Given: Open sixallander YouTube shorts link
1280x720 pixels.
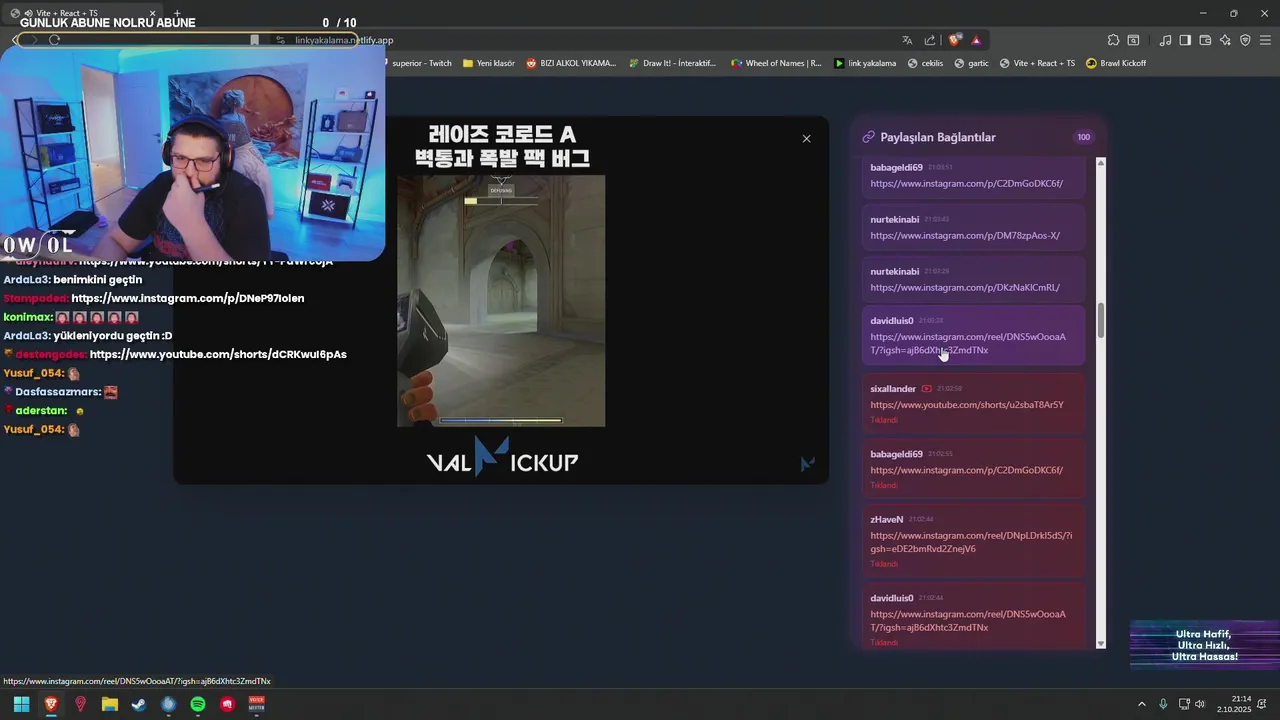Looking at the screenshot, I should click(x=967, y=405).
